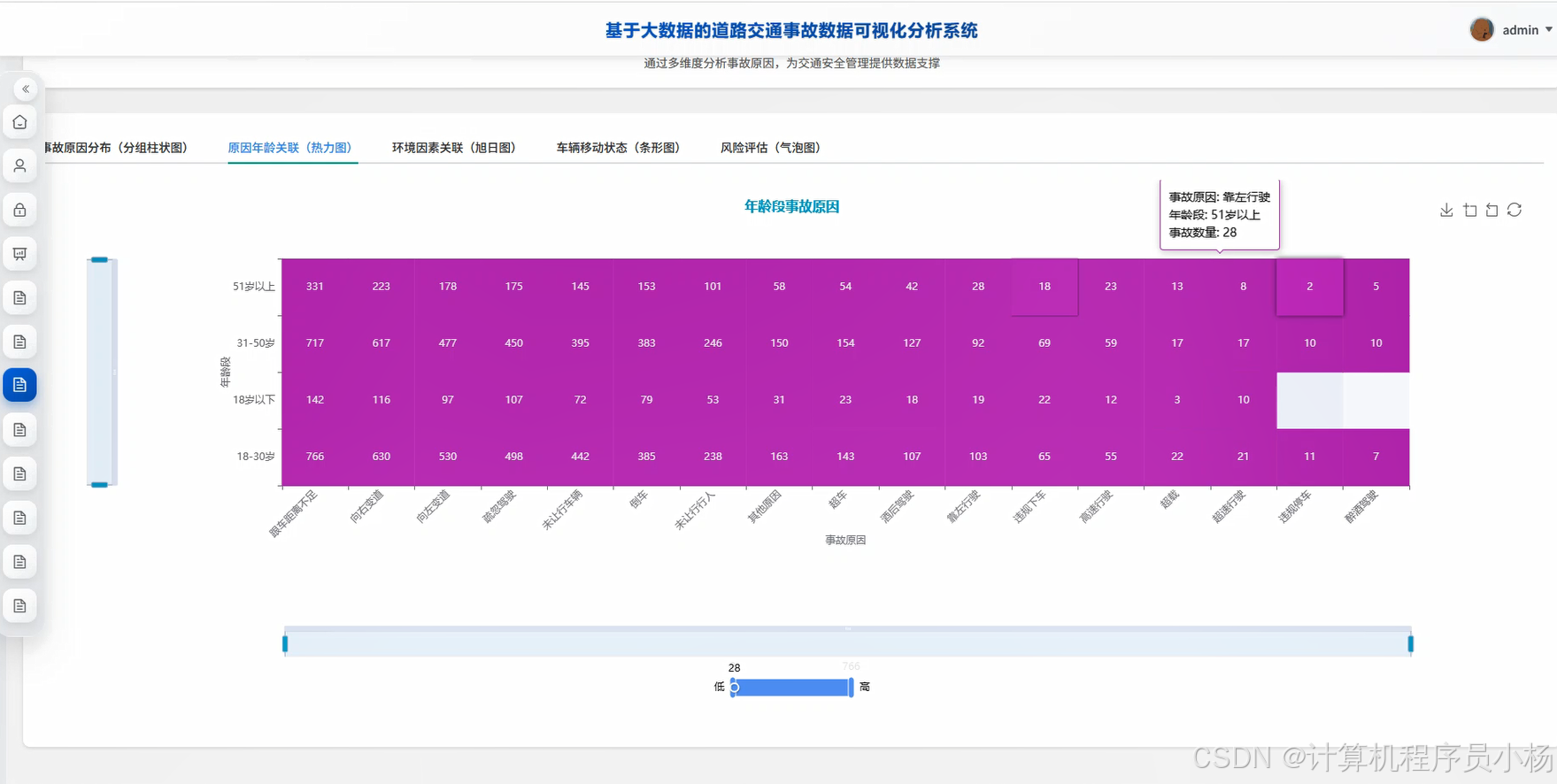
Task: Expand the admin account dropdown arrow
Action: tap(1549, 29)
